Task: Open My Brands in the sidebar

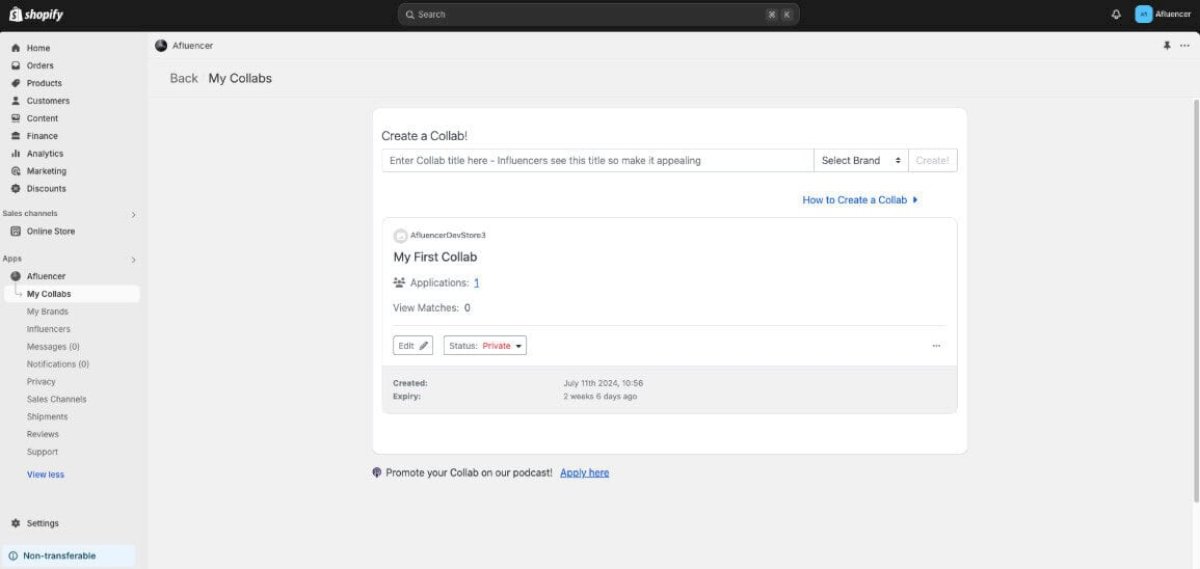Action: [47, 311]
